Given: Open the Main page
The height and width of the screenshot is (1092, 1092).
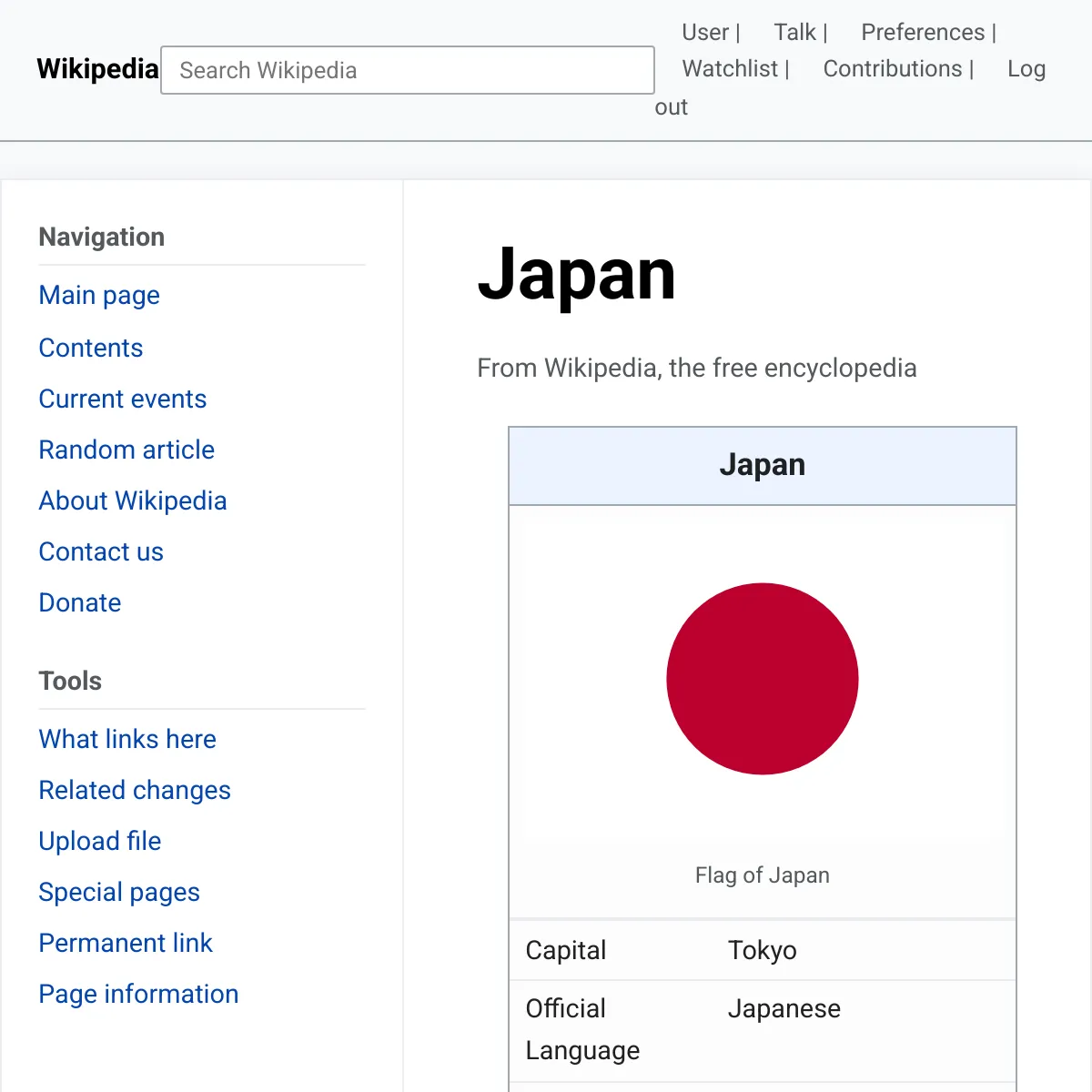Looking at the screenshot, I should pyautogui.click(x=98, y=296).
